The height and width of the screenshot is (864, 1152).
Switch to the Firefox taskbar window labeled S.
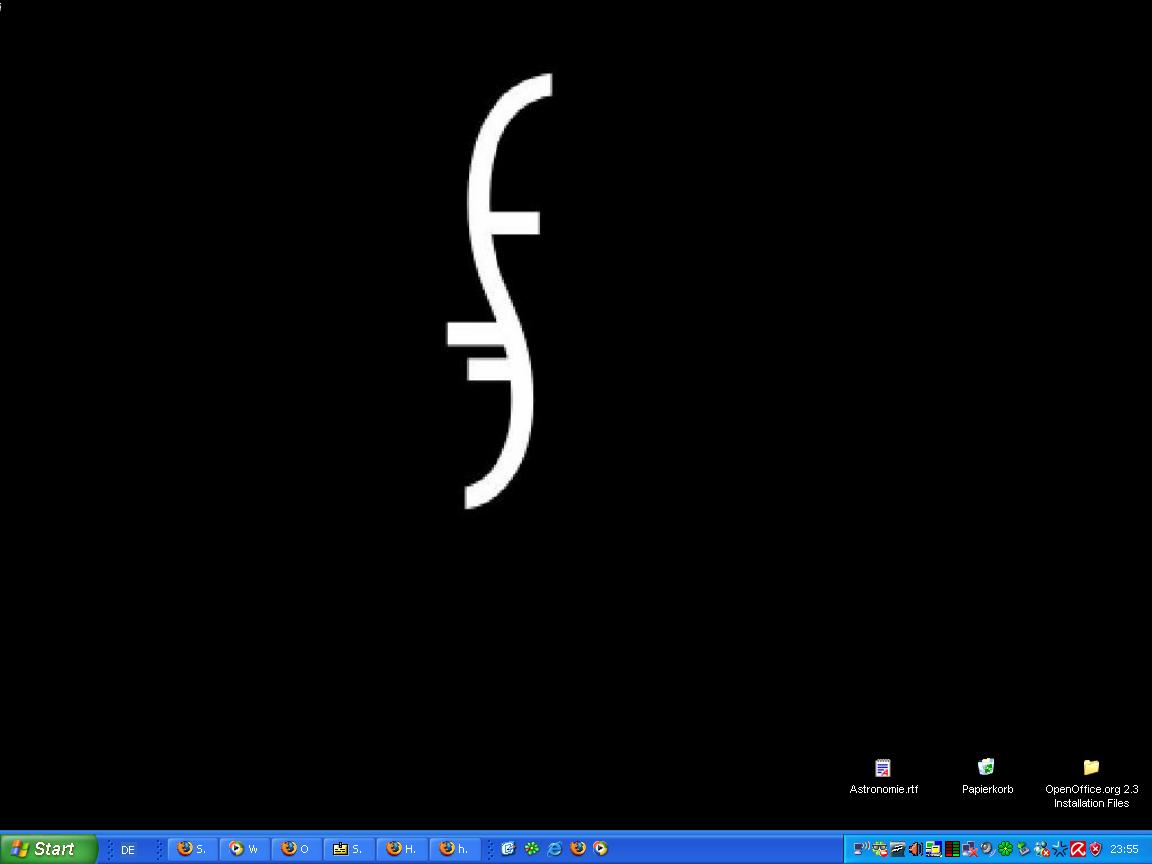[x=192, y=849]
